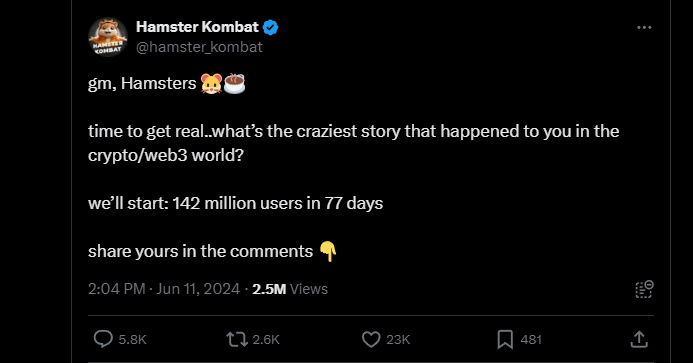
Task: Click the 23K likes count
Action: click(398, 340)
